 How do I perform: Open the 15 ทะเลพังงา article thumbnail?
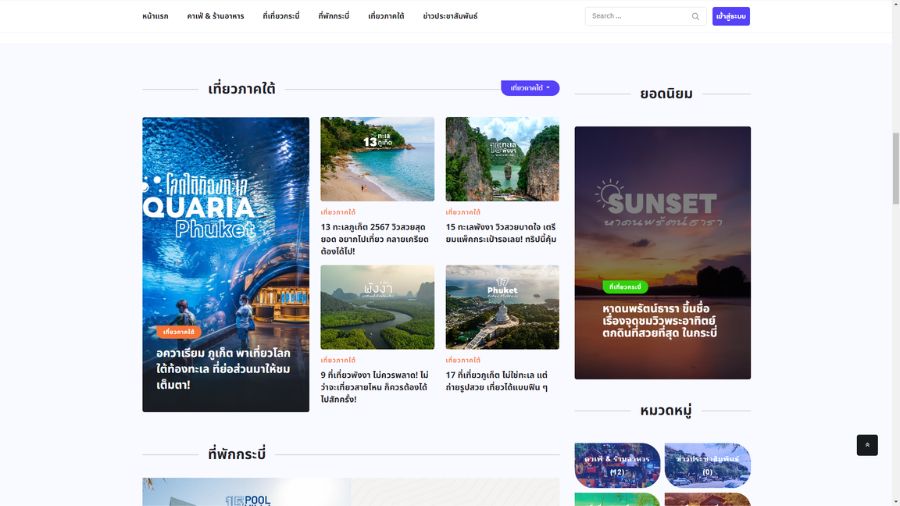click(x=502, y=159)
